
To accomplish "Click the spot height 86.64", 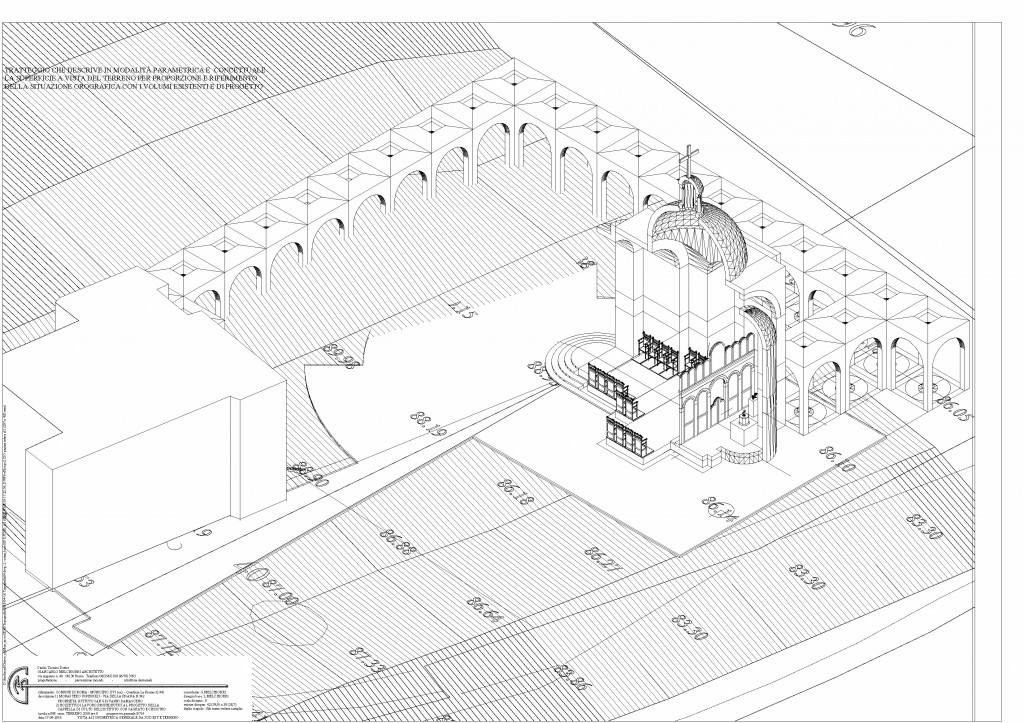I will pos(485,609).
